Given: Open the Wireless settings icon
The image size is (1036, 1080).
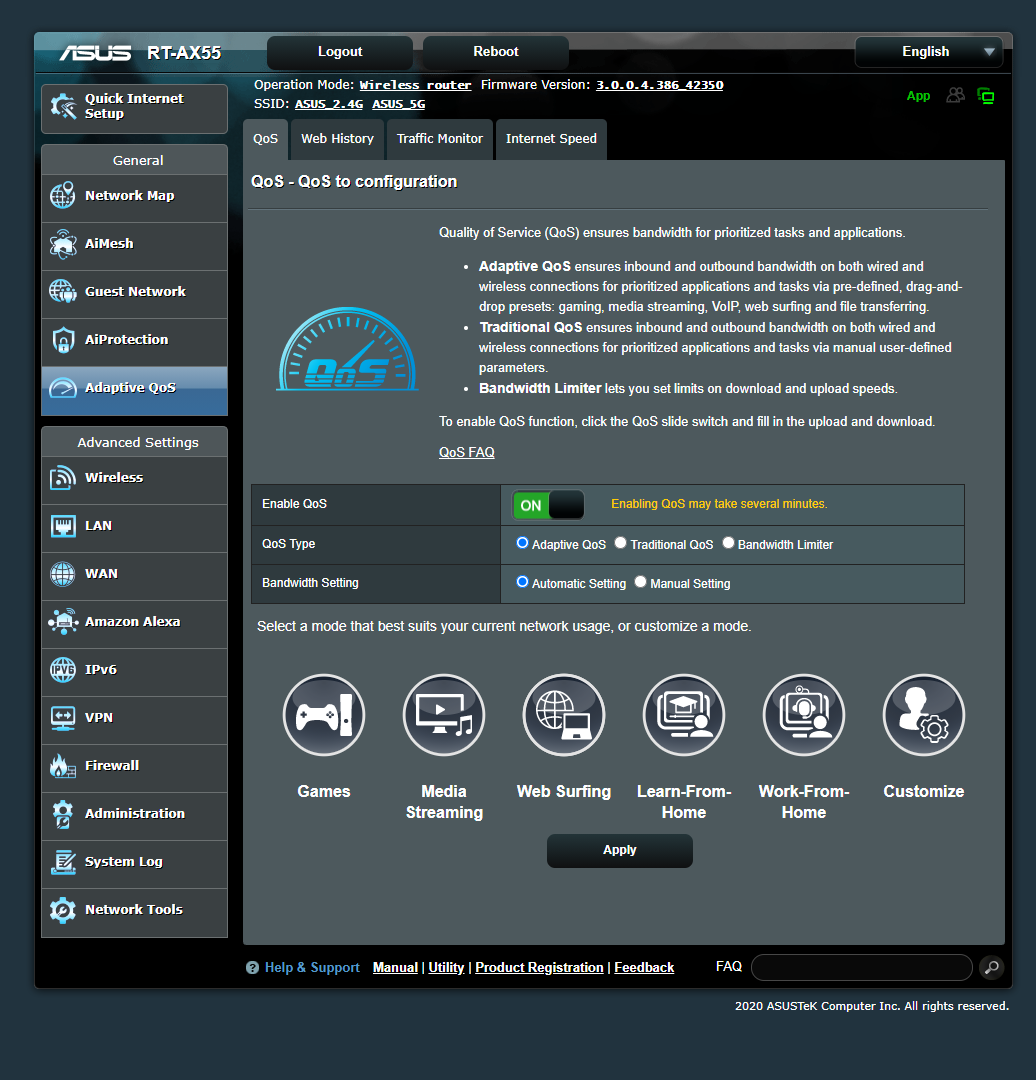Looking at the screenshot, I should click(63, 478).
